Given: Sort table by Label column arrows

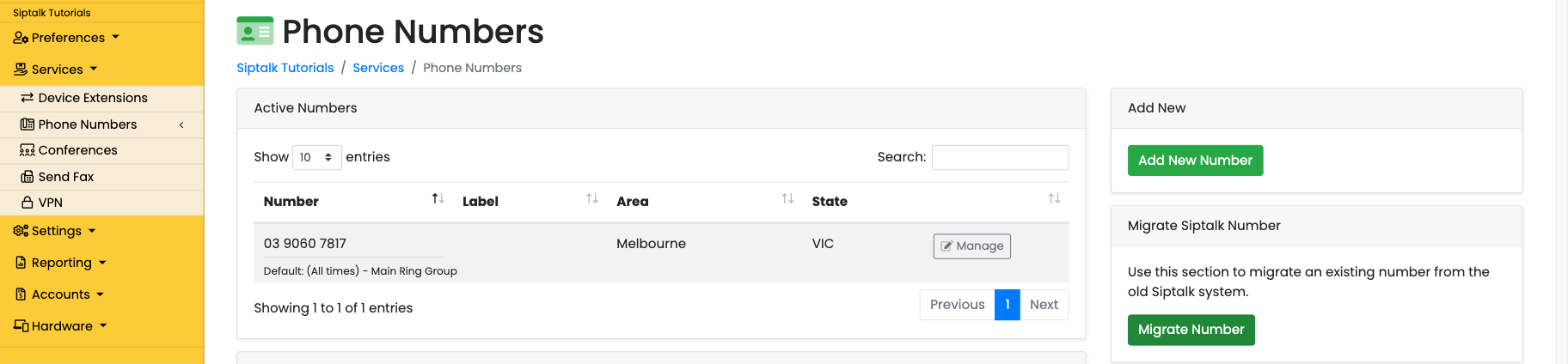Looking at the screenshot, I should tap(592, 199).
